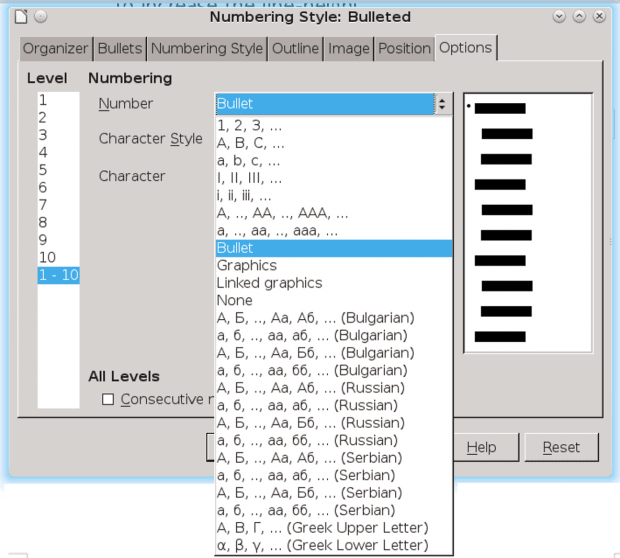Select level 5 in Level list
This screenshot has width=620, height=558.
coord(59,170)
